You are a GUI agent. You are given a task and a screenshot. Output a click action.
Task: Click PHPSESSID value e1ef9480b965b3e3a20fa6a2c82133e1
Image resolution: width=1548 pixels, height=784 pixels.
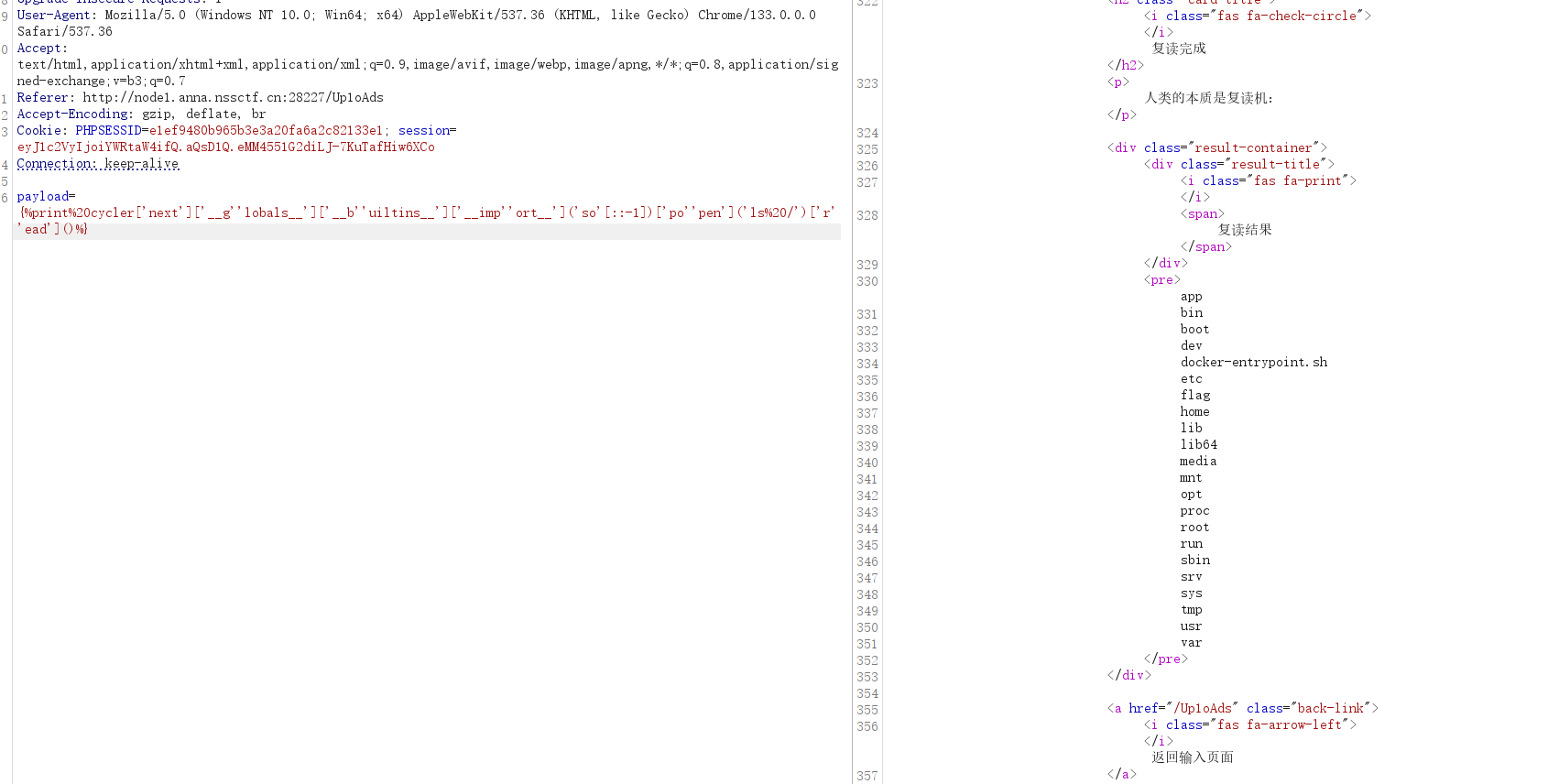pyautogui.click(x=266, y=130)
